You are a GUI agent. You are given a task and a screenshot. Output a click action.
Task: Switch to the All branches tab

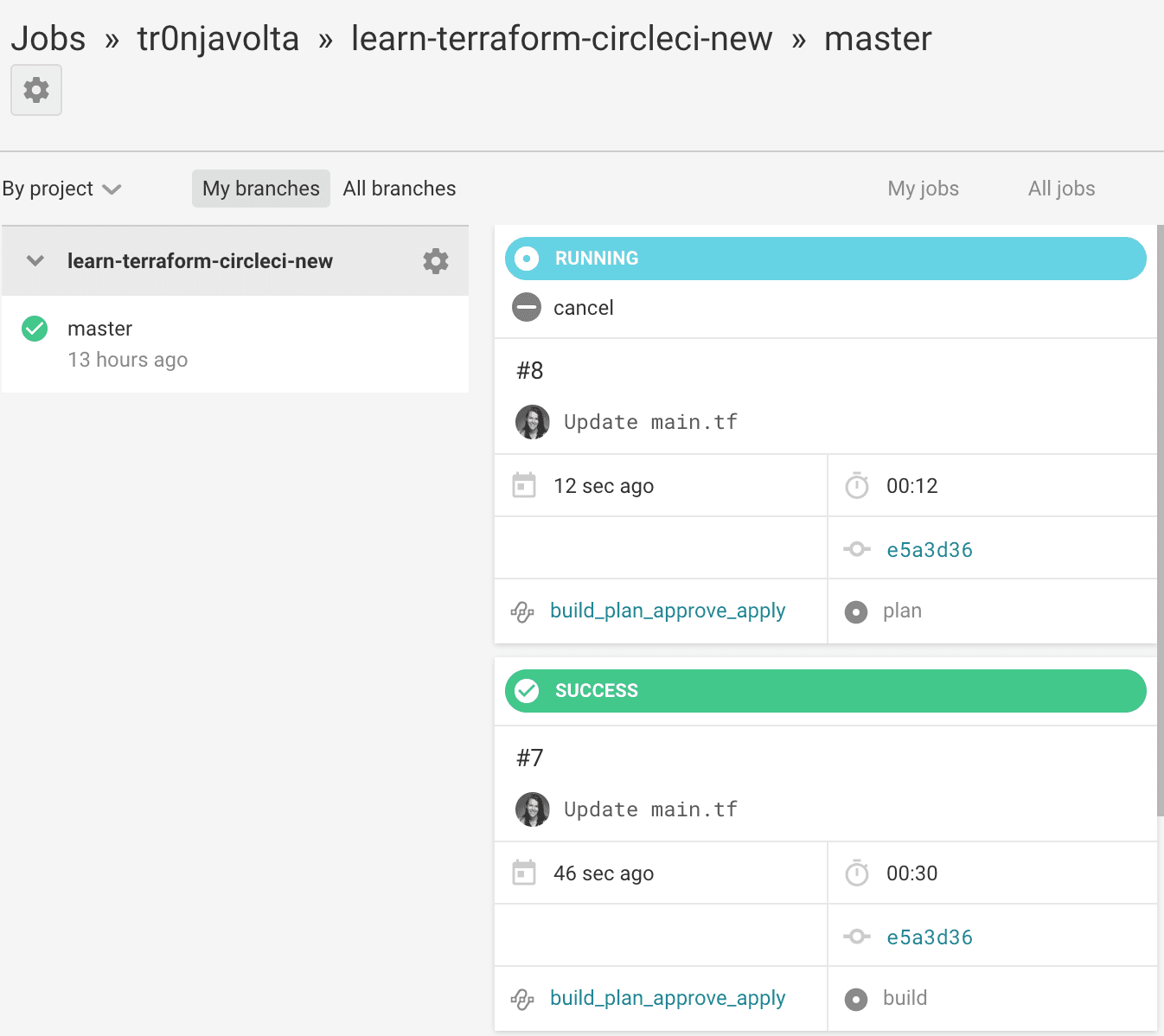[x=400, y=188]
